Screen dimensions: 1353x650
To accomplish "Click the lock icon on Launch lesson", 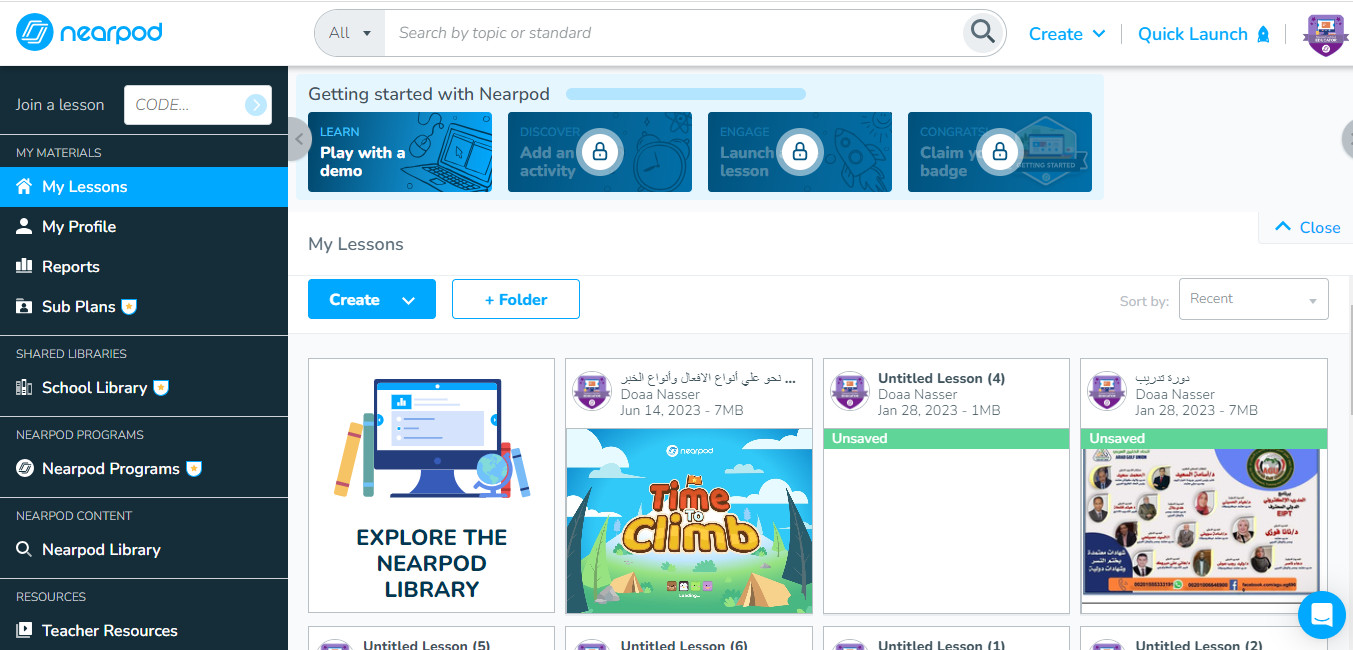I will 799,152.
